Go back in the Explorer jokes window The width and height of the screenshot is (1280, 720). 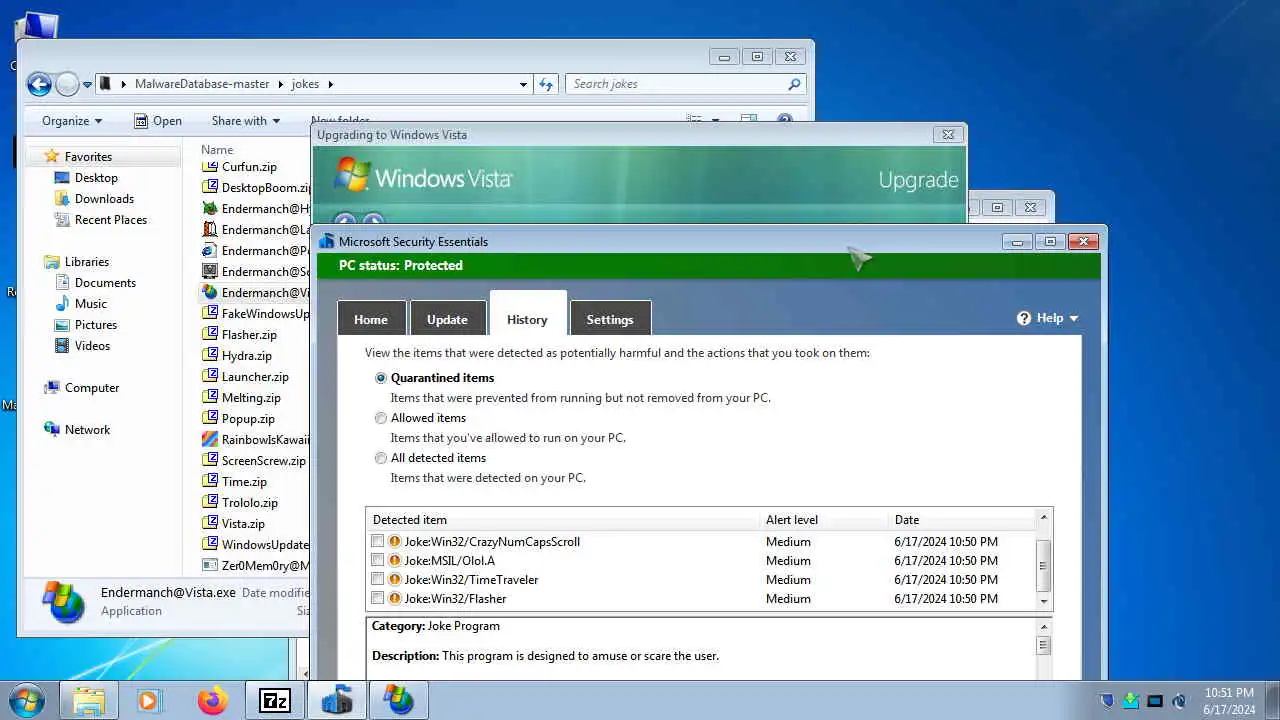tap(39, 84)
